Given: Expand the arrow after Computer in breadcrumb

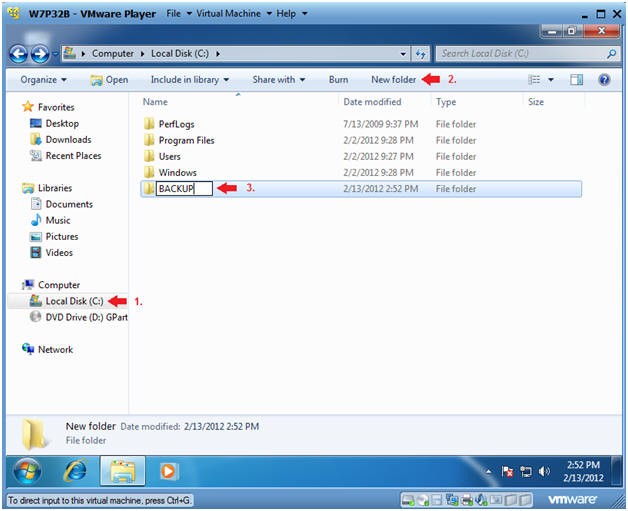Looking at the screenshot, I should click(142, 54).
